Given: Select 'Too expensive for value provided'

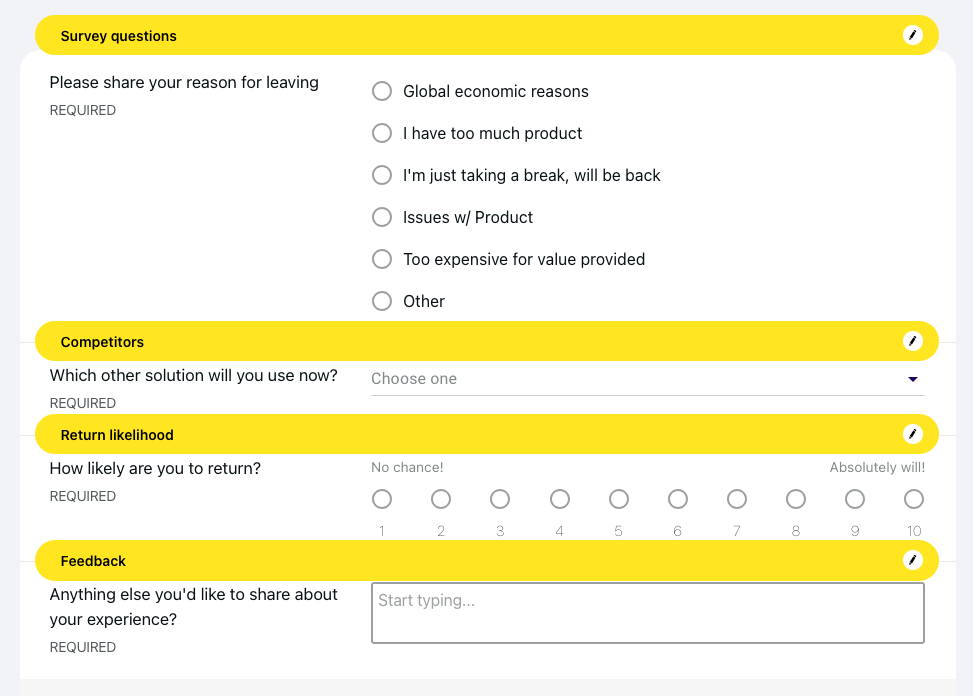Looking at the screenshot, I should coord(382,259).
